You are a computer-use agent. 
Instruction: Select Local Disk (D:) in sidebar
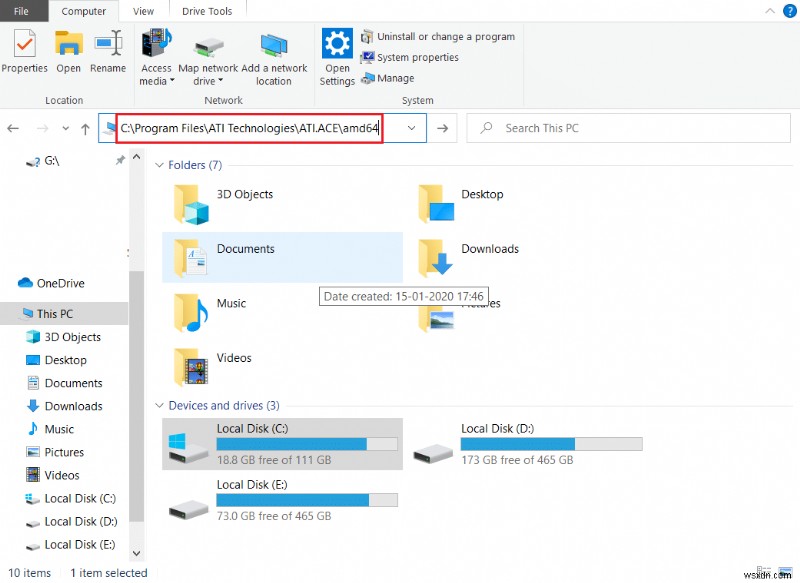(71, 521)
